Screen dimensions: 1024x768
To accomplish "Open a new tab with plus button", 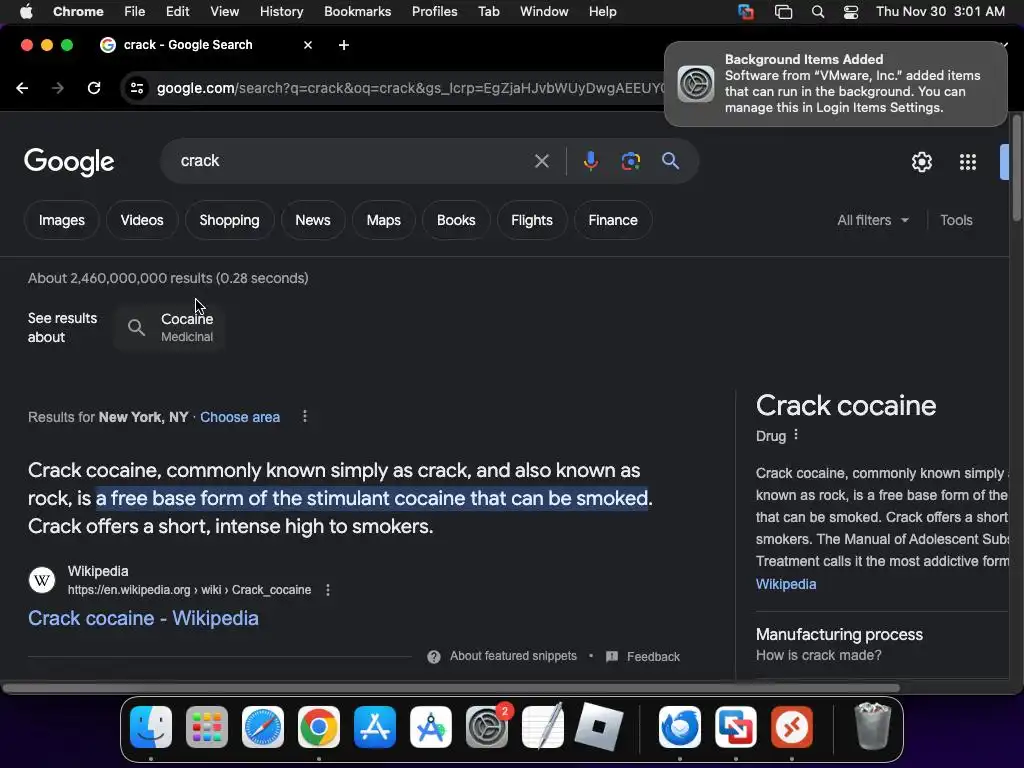I will tap(344, 45).
